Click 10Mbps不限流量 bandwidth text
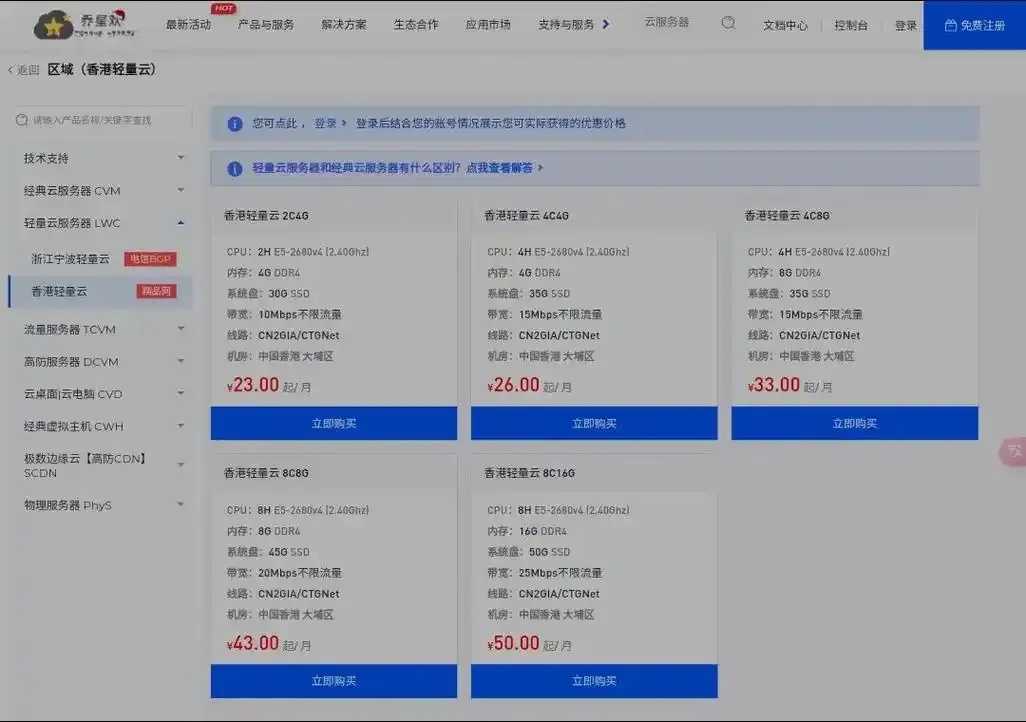This screenshot has height=722, width=1026. [300, 315]
